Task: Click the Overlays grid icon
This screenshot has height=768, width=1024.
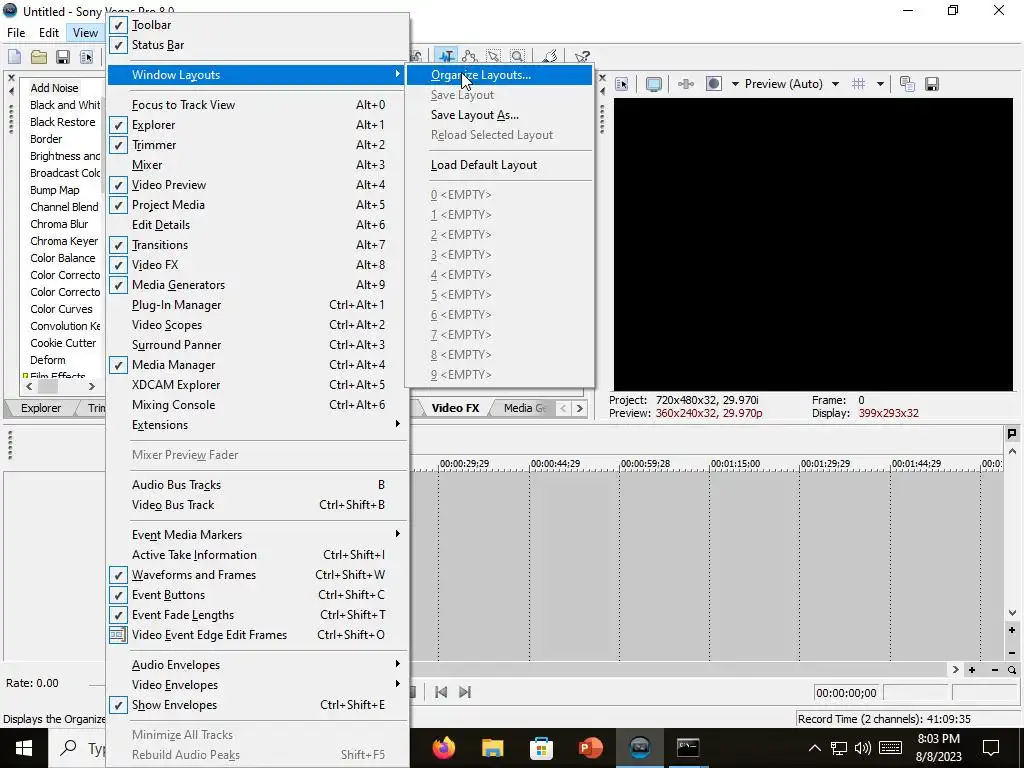Action: (x=859, y=84)
